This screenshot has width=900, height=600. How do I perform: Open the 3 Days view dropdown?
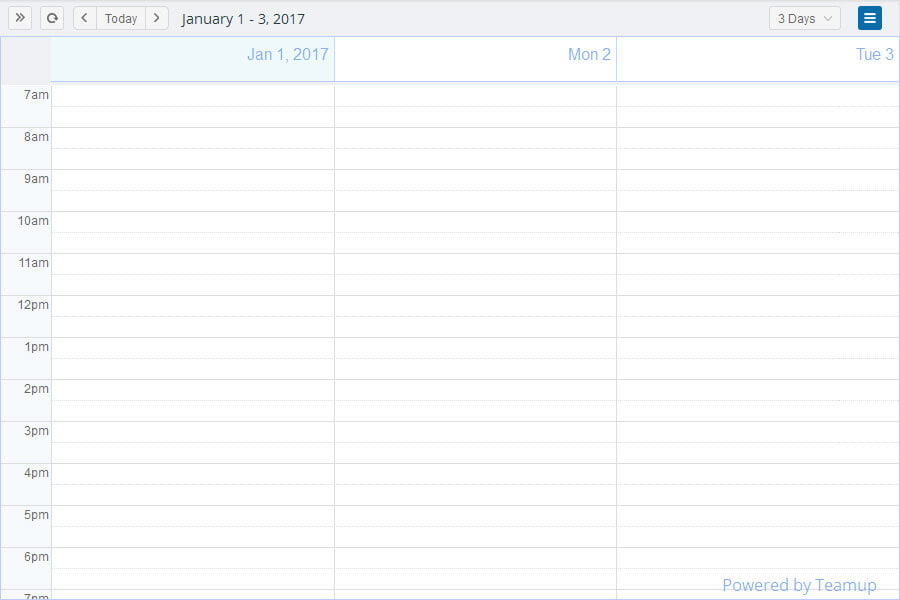pyautogui.click(x=804, y=18)
